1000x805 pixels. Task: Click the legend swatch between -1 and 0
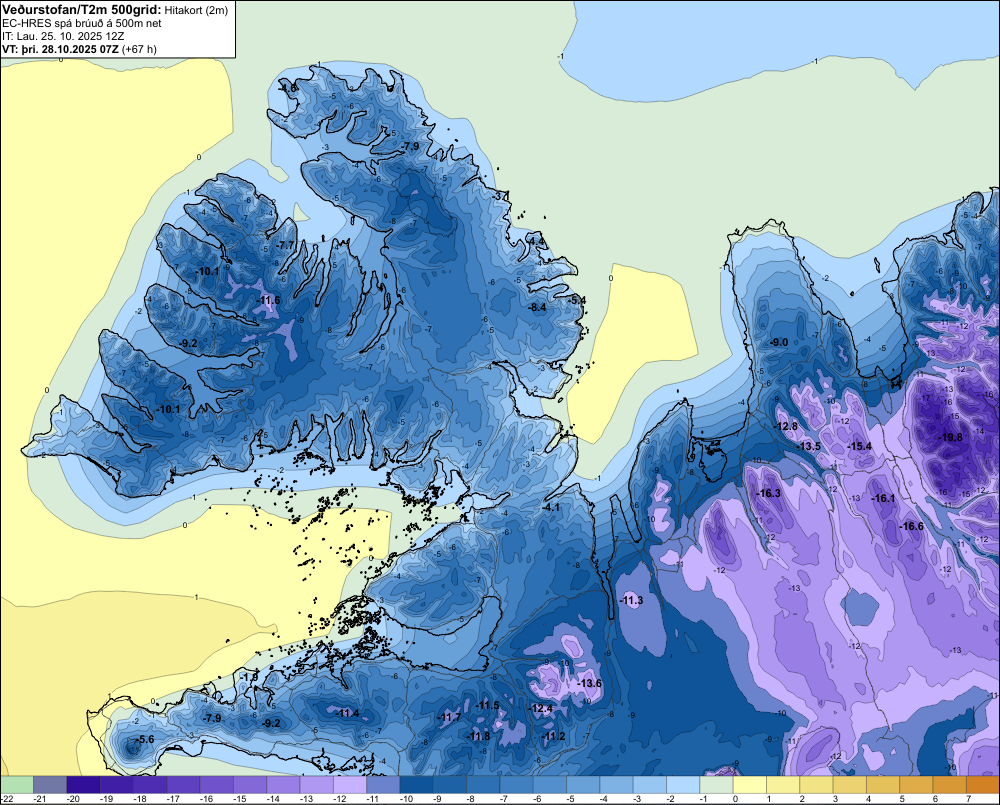pos(717,785)
